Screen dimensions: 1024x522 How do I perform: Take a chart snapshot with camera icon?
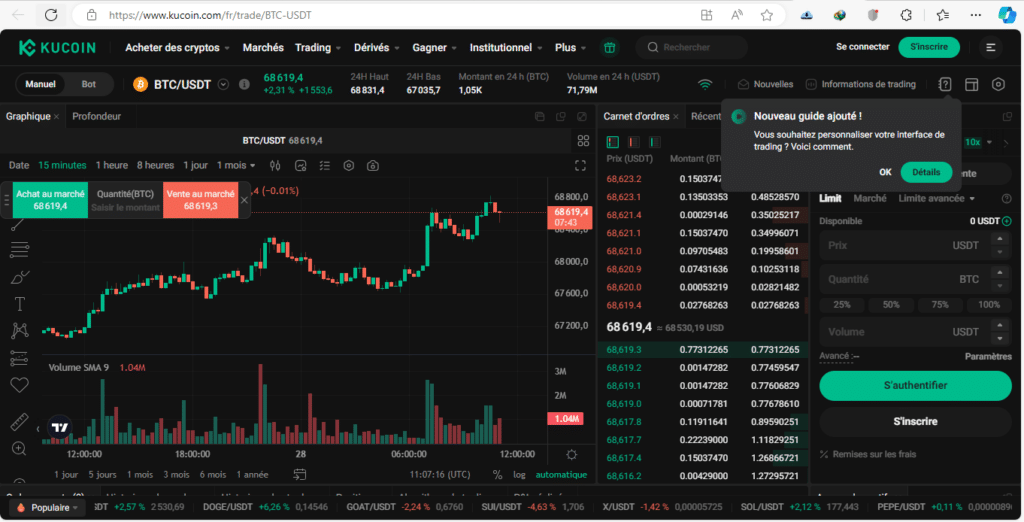pos(373,165)
